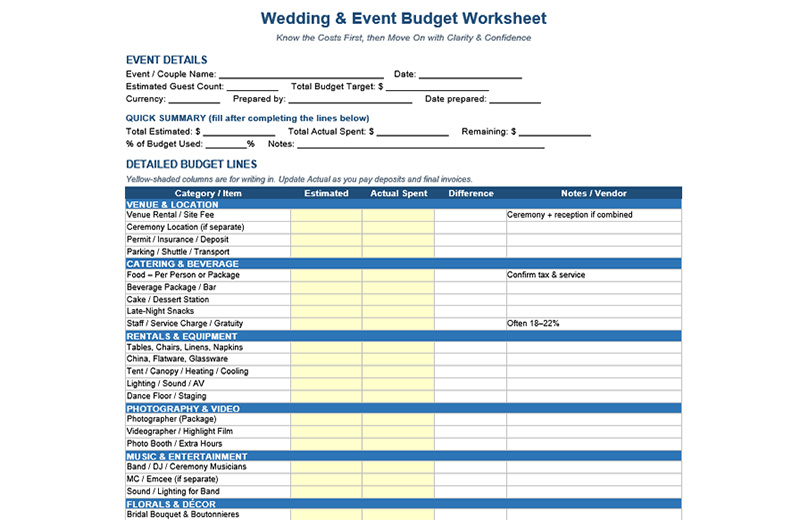800x520 pixels.
Task: Click the 'Confirm tax & service' note
Action: pos(546,275)
